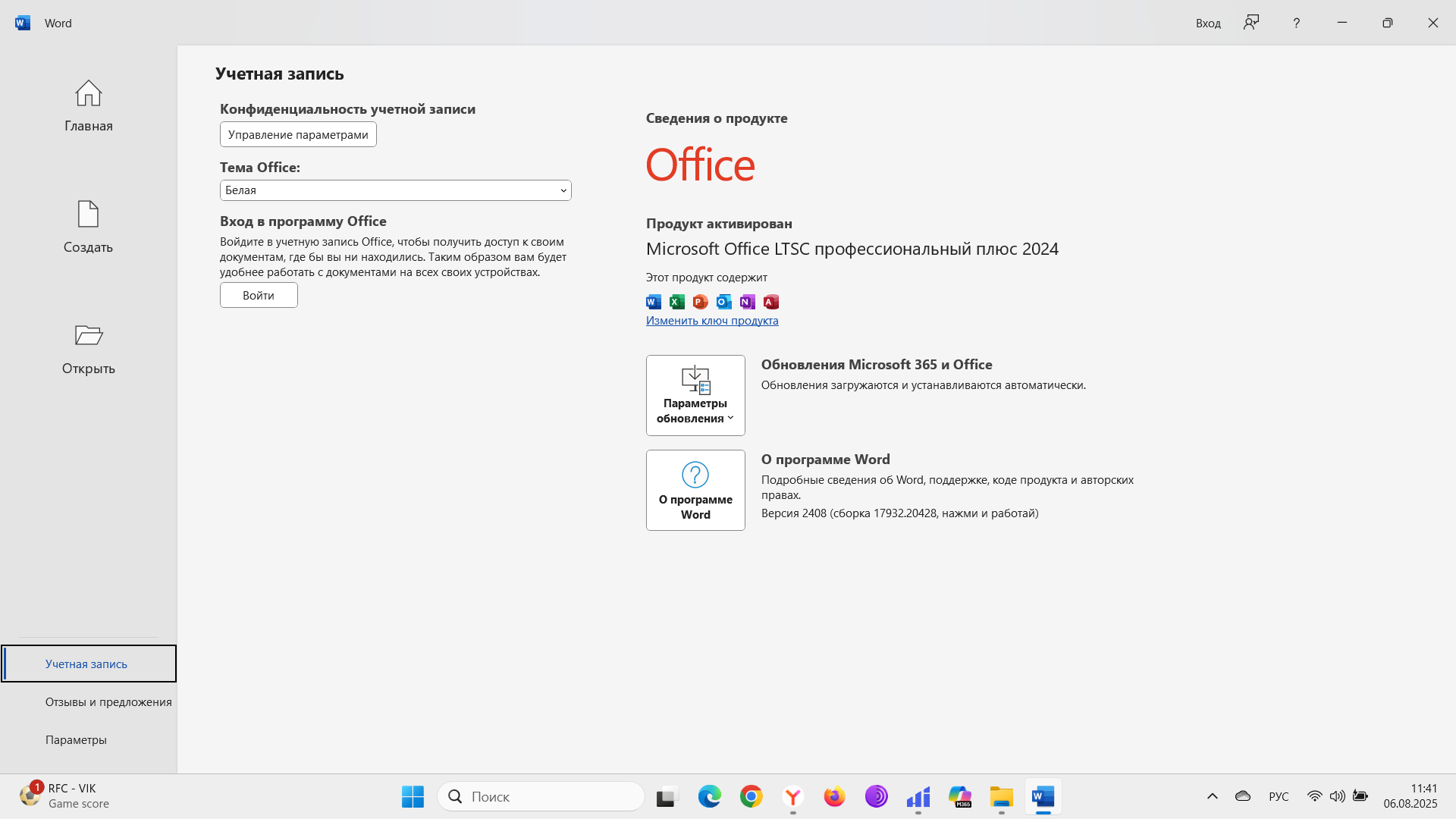Click the Word taskbar icon

[1043, 796]
